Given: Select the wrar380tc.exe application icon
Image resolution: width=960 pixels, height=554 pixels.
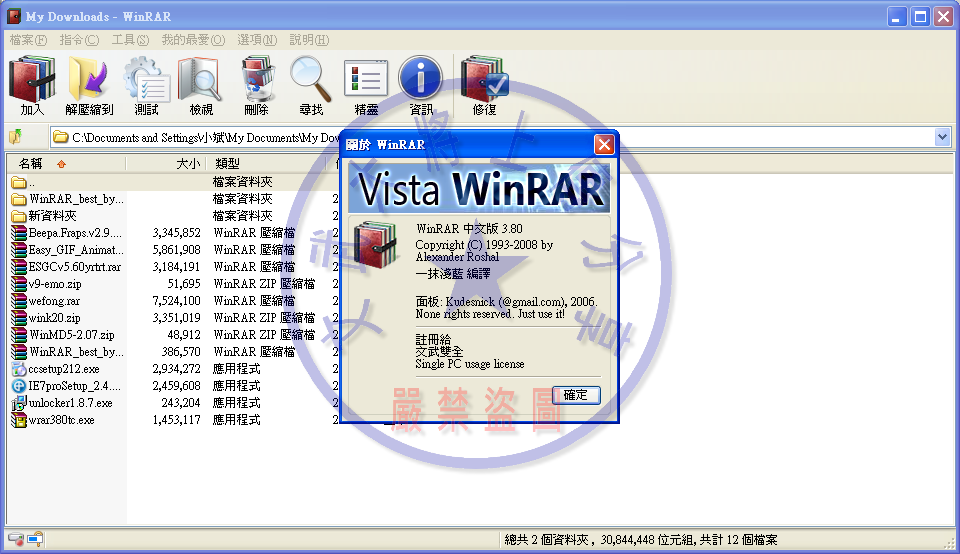Looking at the screenshot, I should pyautogui.click(x=19, y=420).
